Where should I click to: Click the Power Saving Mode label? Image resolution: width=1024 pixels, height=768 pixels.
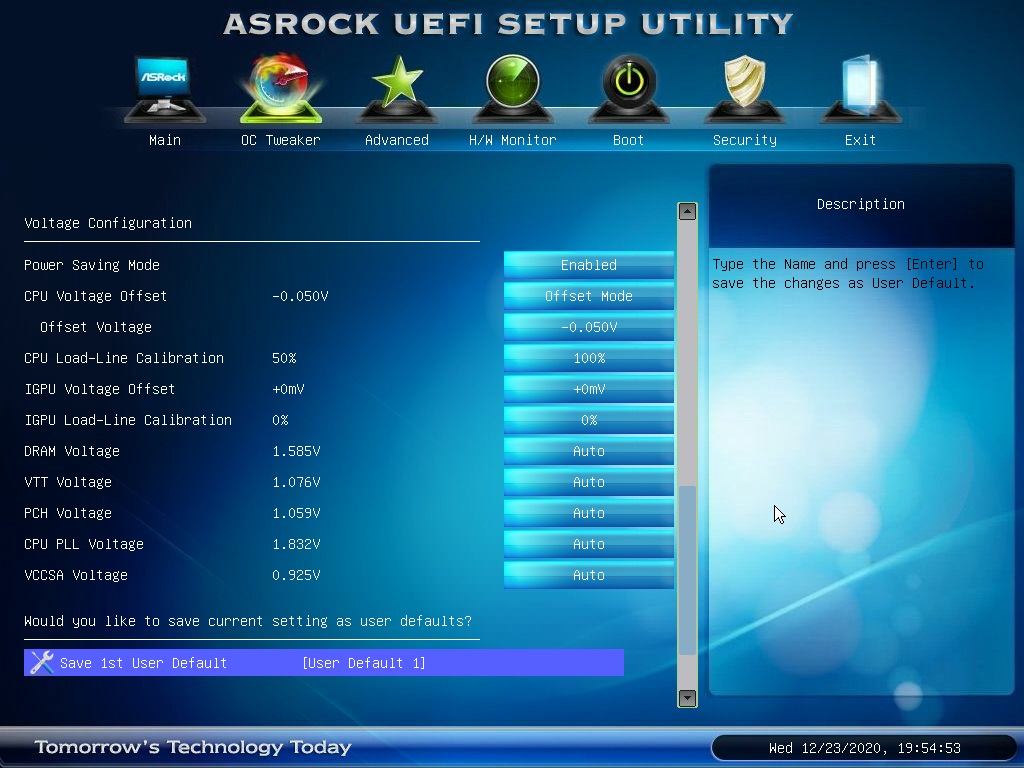pyautogui.click(x=92, y=264)
